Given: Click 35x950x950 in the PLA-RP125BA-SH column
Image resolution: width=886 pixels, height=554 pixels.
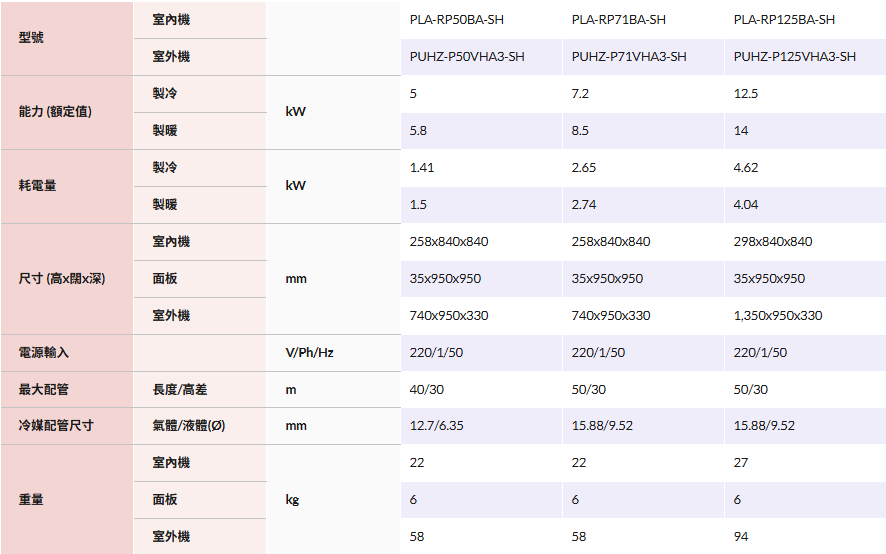Looking at the screenshot, I should tap(769, 279).
